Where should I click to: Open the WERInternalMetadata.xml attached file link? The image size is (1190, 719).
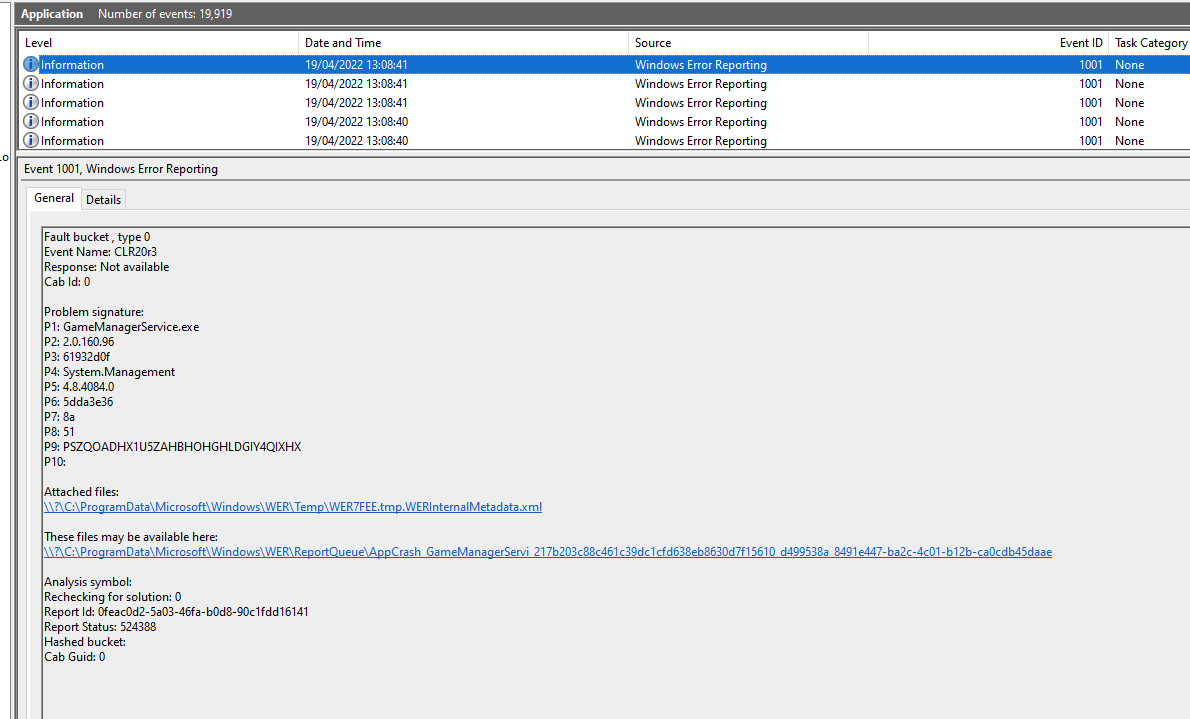(292, 506)
